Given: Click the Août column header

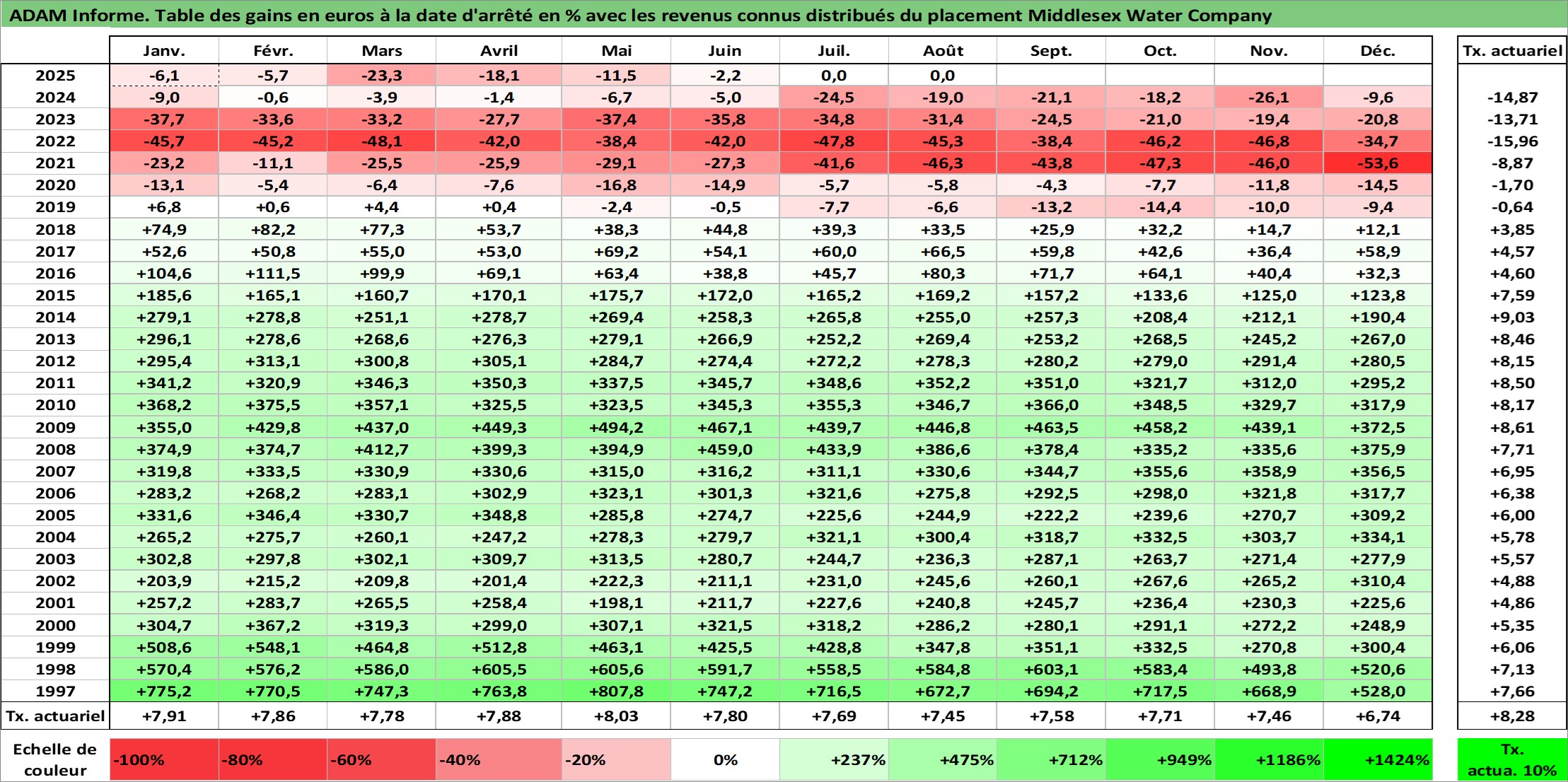Looking at the screenshot, I should tap(943, 51).
